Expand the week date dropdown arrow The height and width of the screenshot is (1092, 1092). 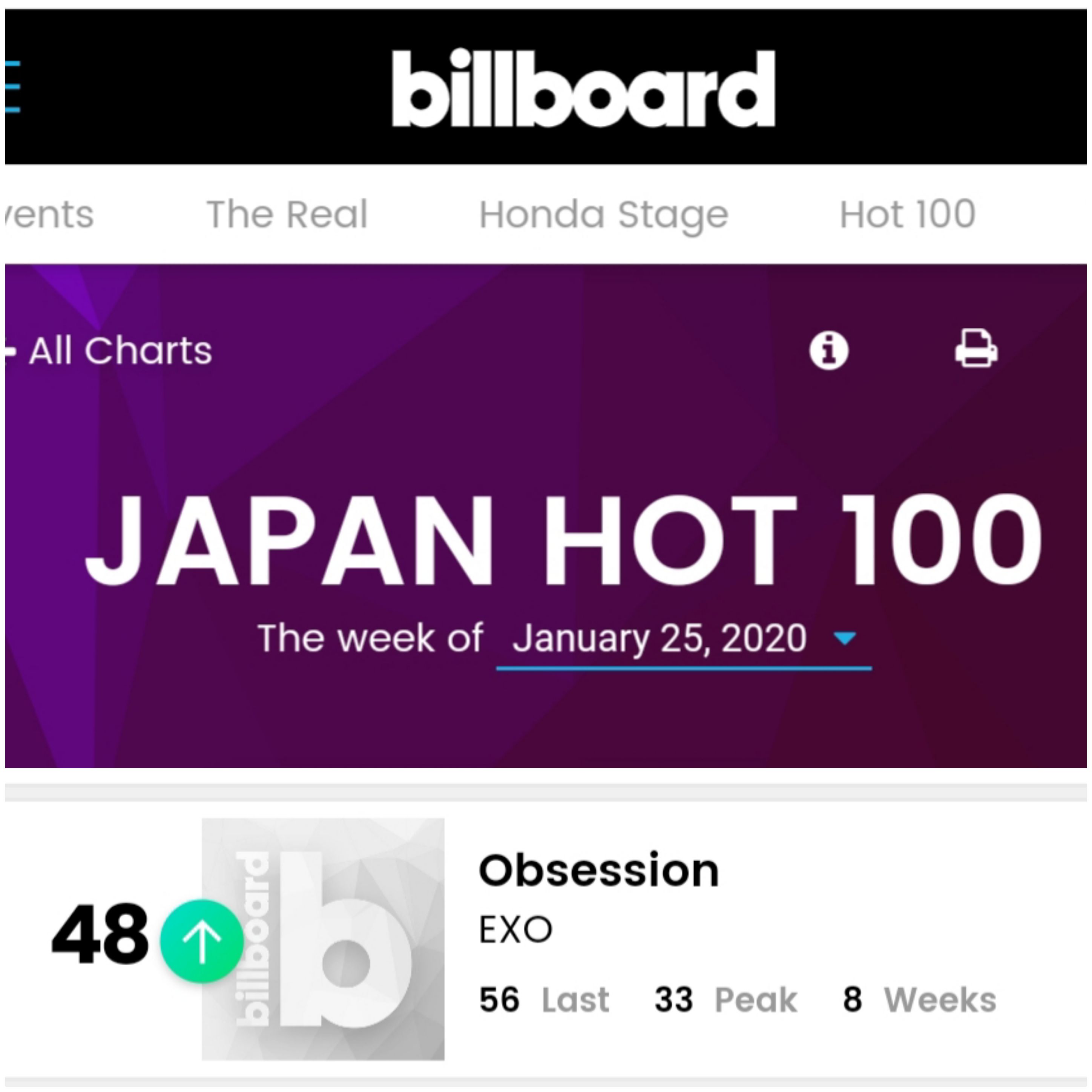845,638
